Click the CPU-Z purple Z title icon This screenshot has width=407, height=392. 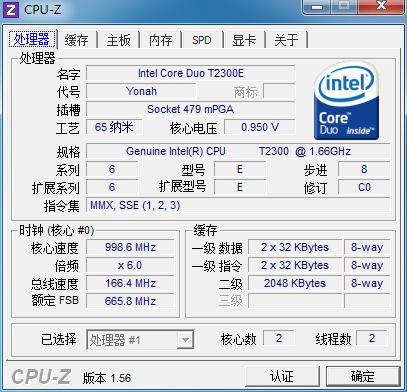11,9
